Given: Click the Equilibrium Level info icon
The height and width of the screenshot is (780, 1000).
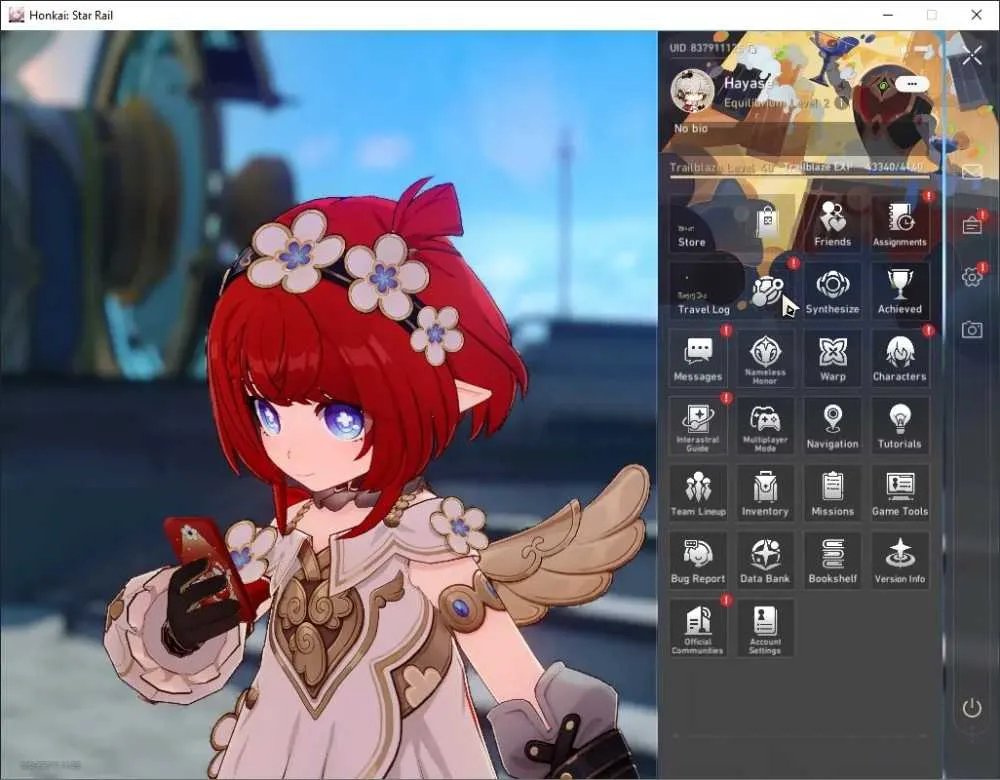Looking at the screenshot, I should [841, 103].
